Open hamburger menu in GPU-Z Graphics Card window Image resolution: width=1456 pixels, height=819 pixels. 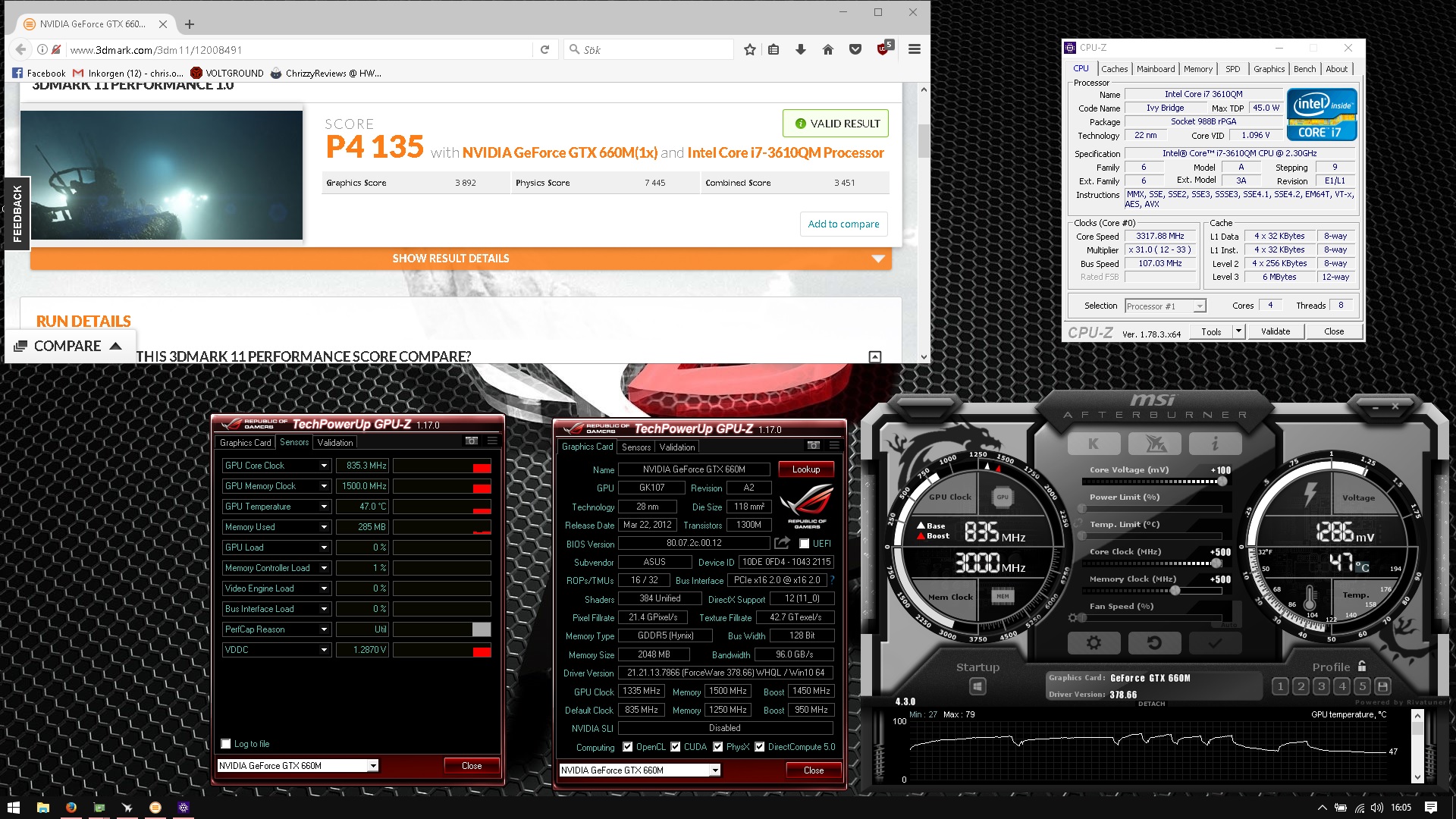pos(835,445)
